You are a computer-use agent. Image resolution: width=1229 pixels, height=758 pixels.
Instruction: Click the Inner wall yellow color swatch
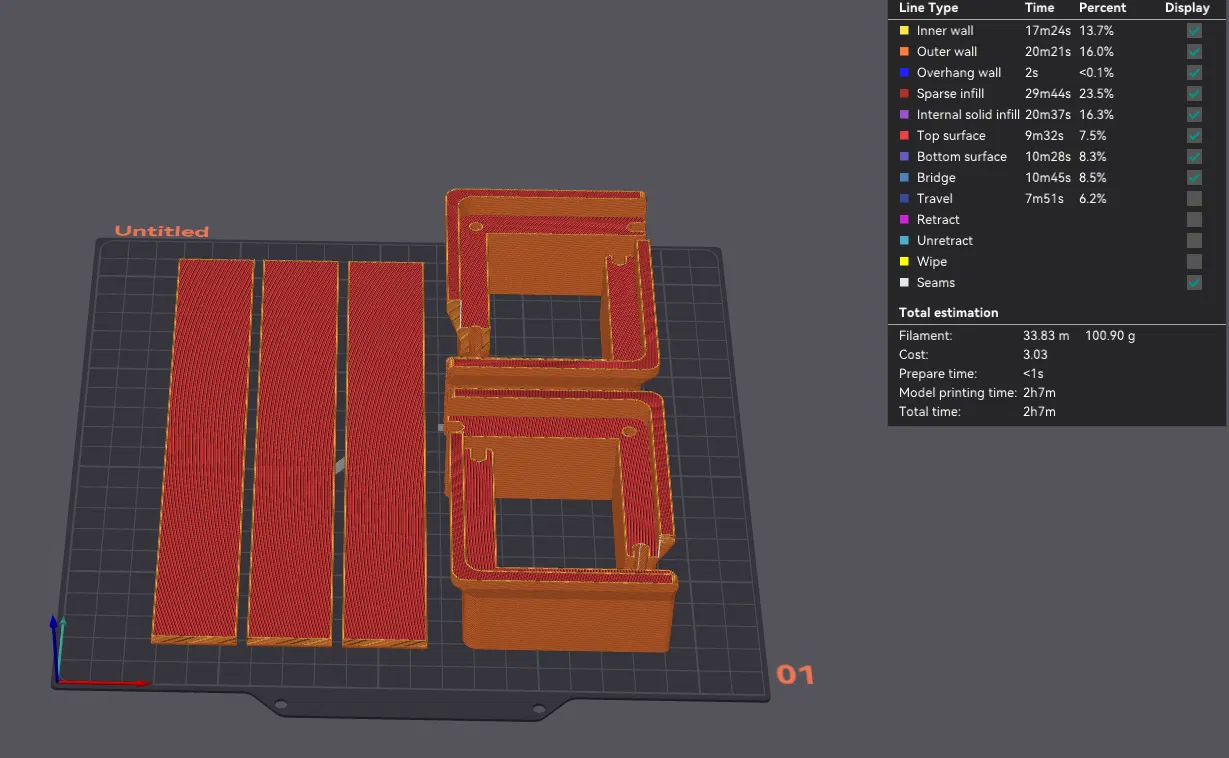904,31
